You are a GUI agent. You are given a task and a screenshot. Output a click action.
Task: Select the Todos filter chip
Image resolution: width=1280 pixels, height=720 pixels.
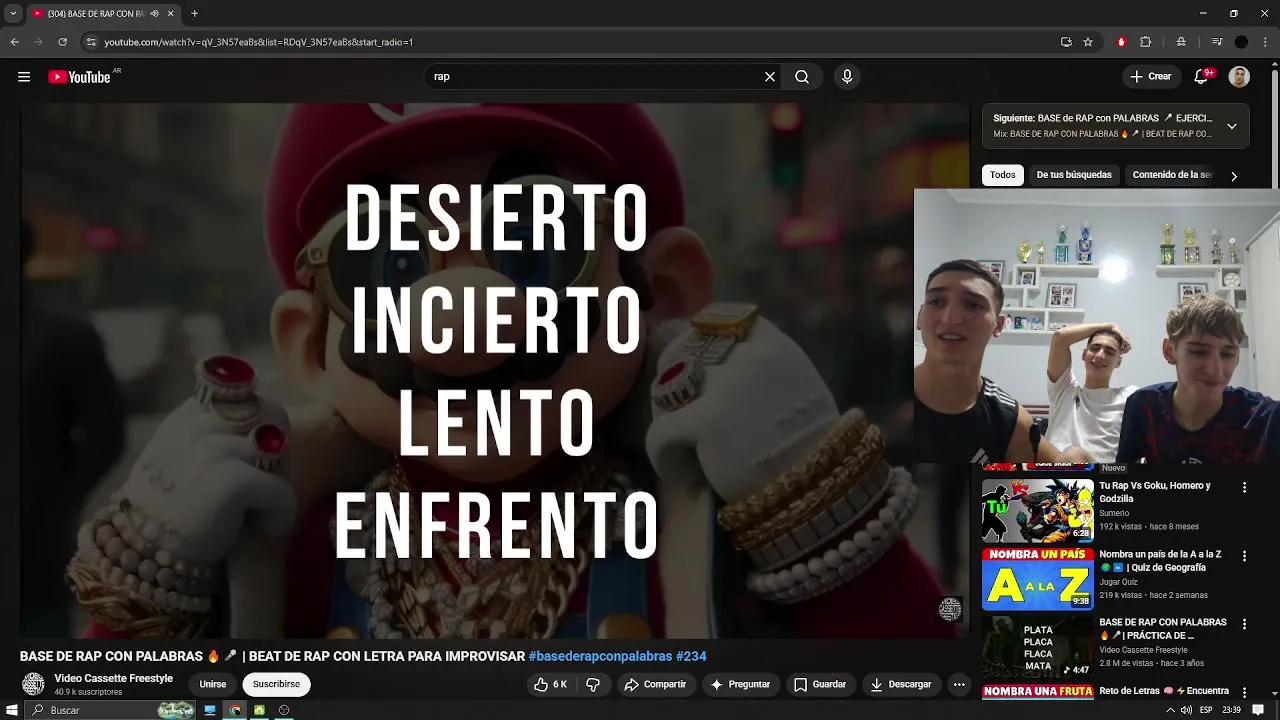click(x=1003, y=175)
